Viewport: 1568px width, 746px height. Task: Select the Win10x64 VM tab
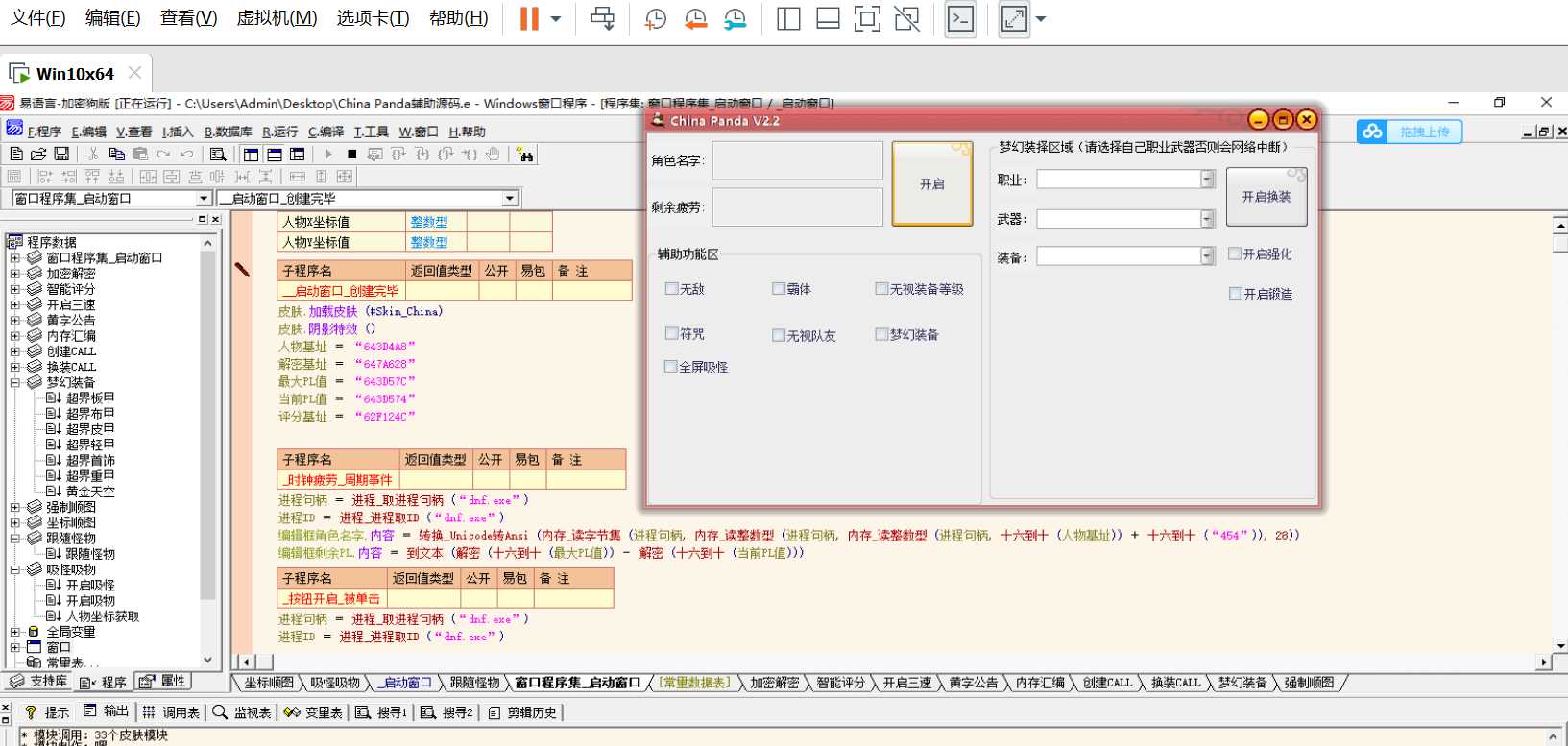pyautogui.click(x=75, y=73)
